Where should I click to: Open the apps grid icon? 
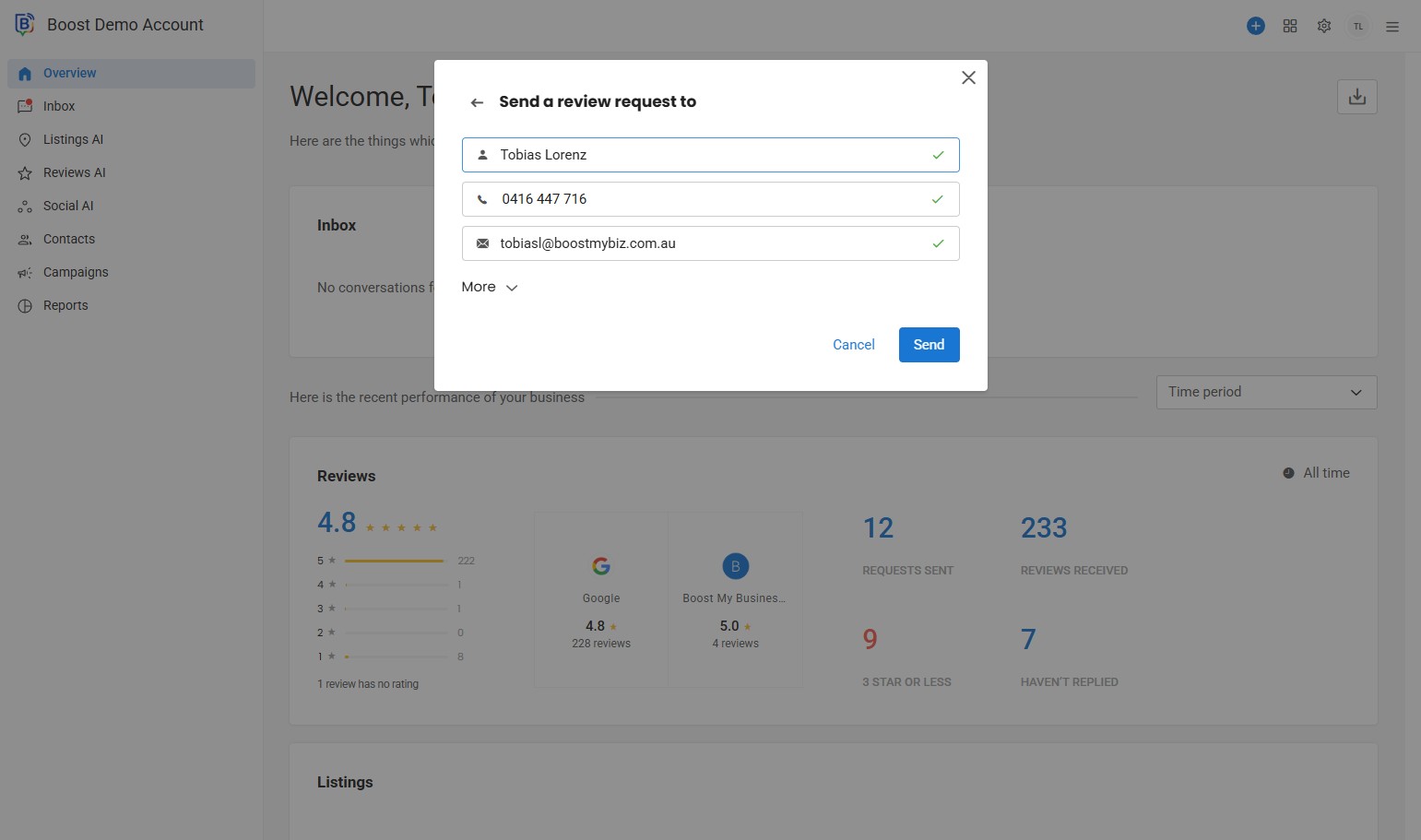1290,26
